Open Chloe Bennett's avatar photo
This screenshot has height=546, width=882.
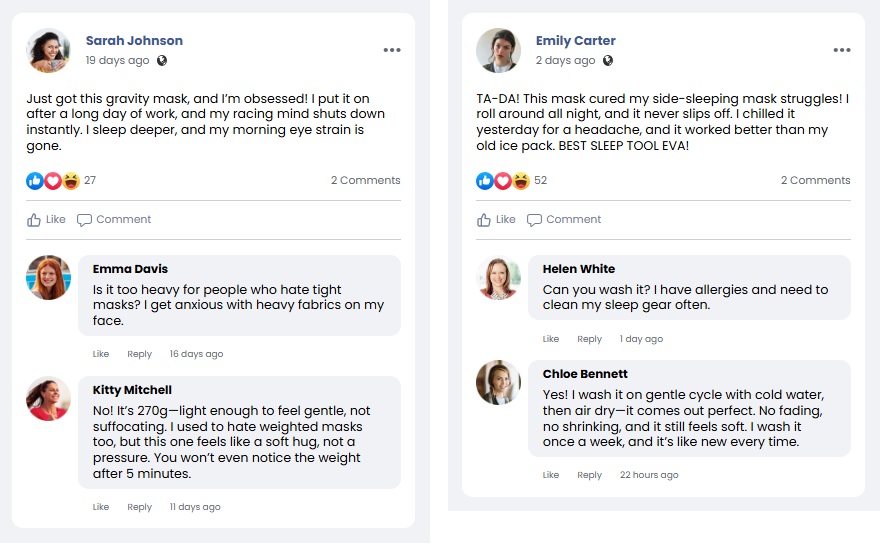click(498, 382)
